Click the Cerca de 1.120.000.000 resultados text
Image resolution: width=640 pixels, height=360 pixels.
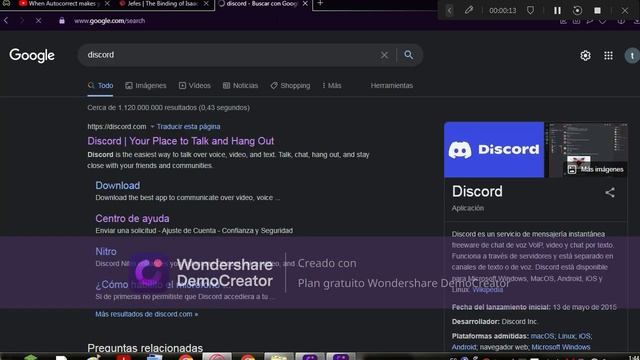[169, 108]
